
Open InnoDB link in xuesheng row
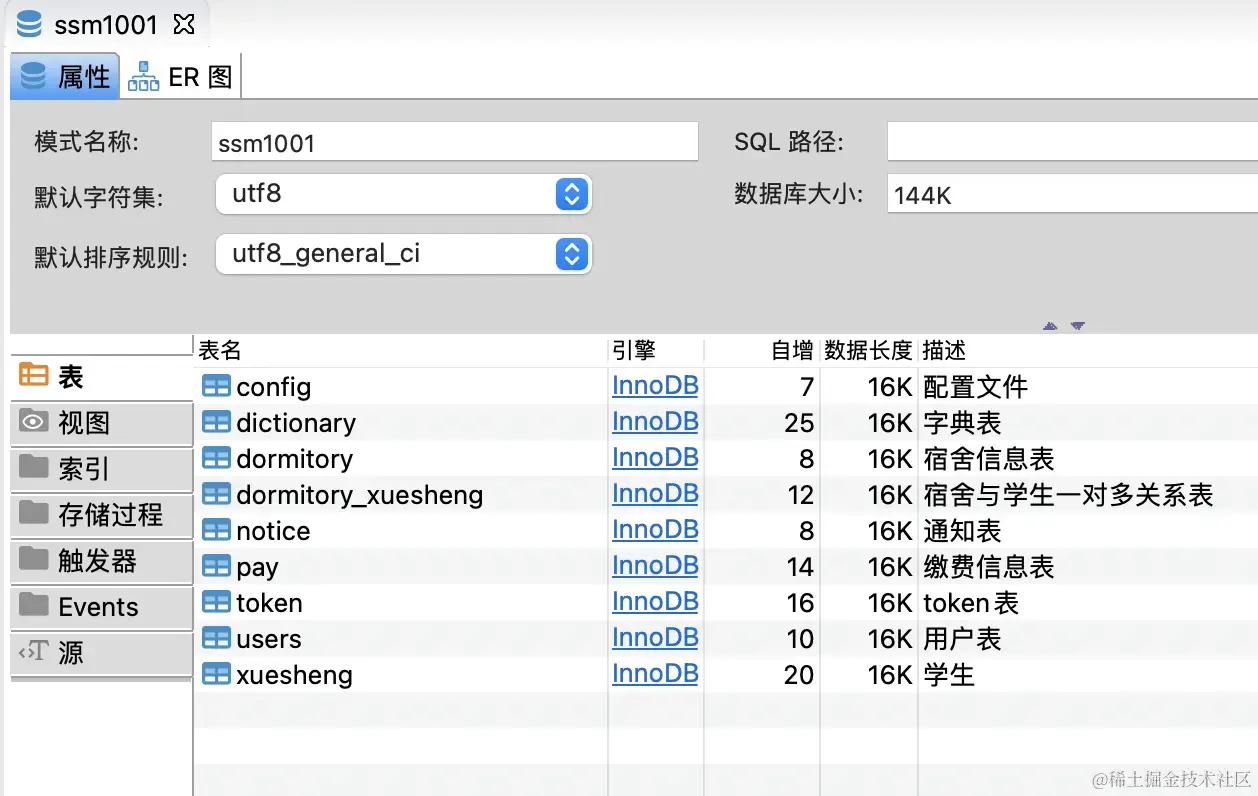[655, 675]
